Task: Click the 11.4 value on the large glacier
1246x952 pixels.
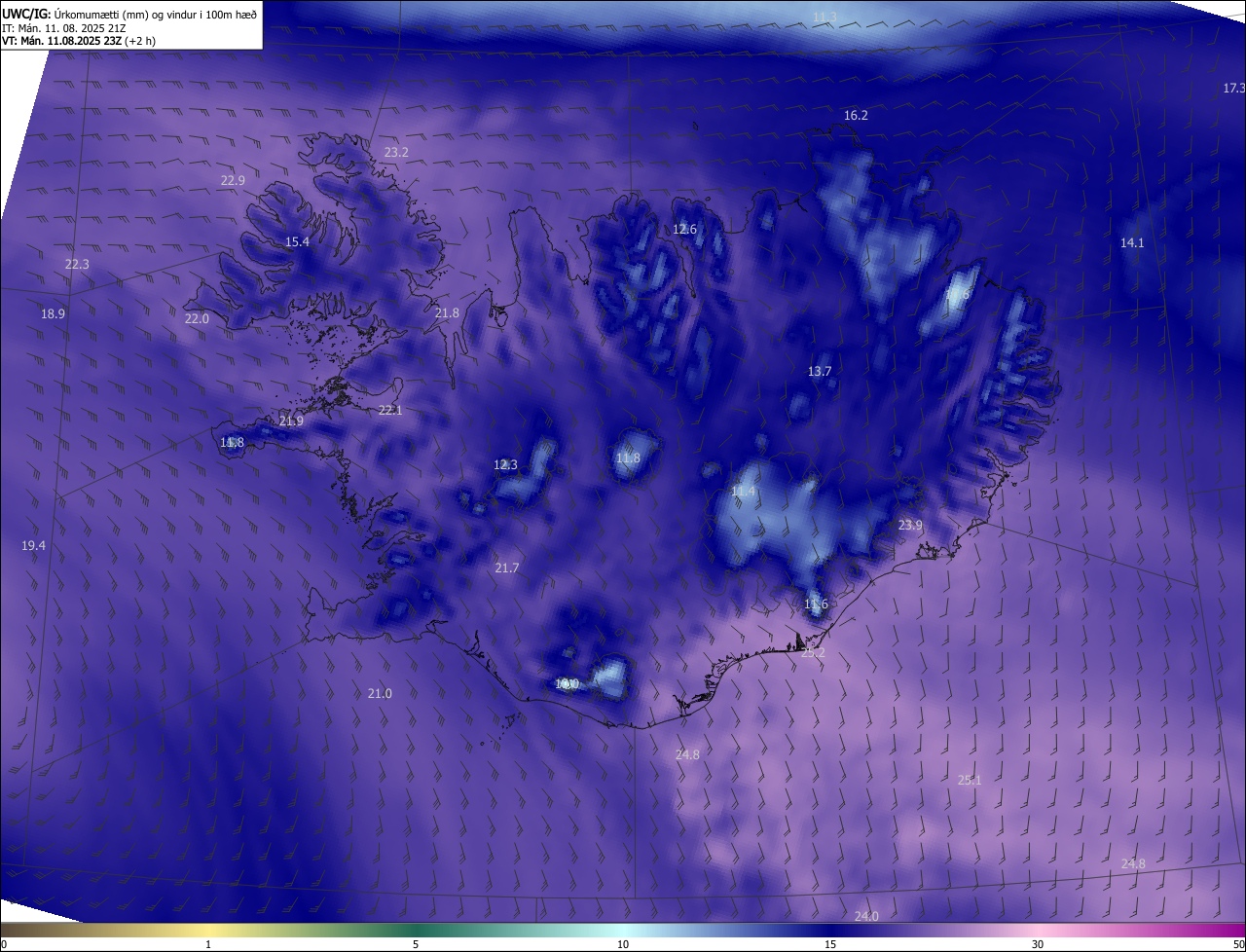Action: point(743,492)
